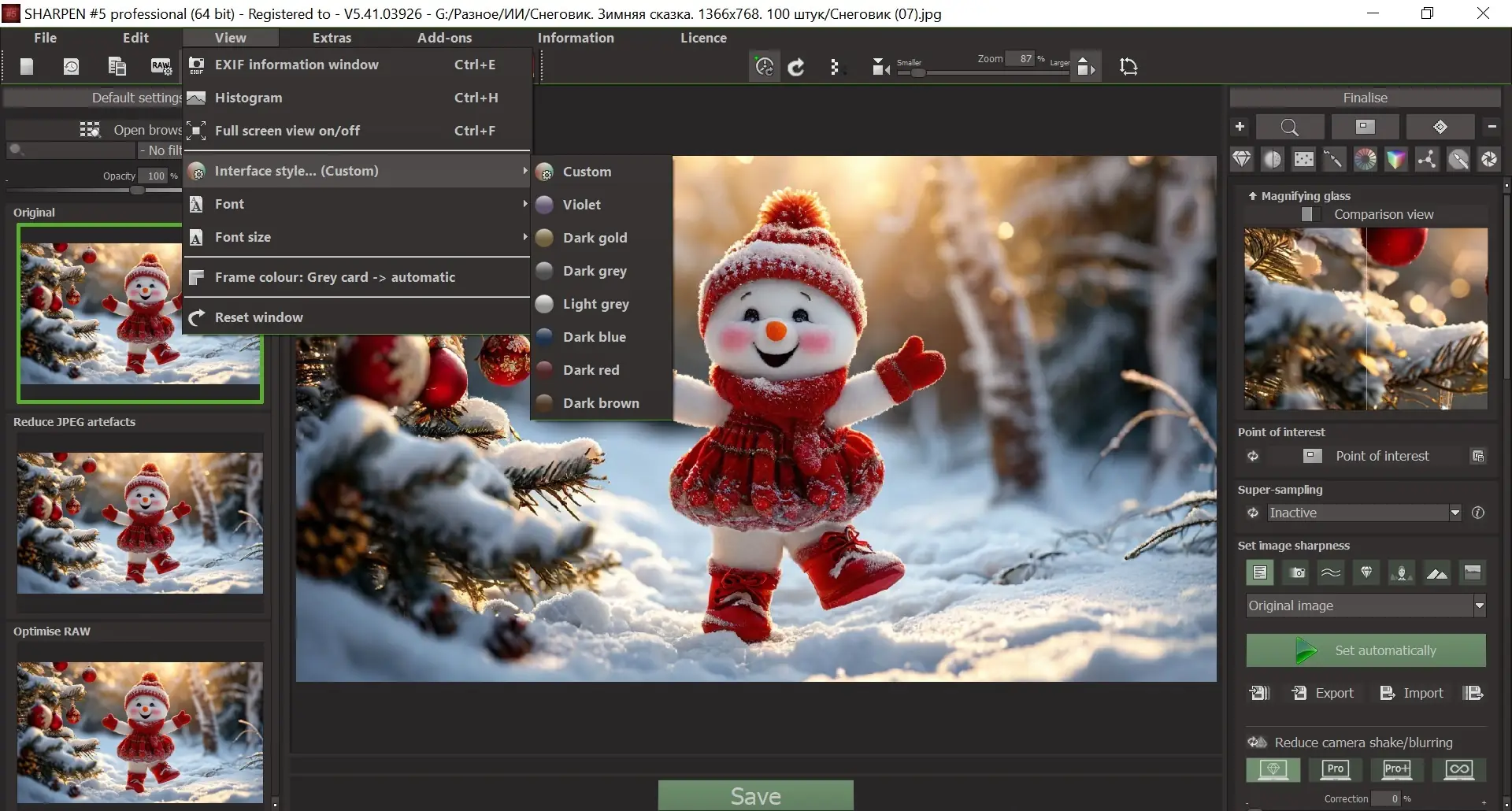Click the green Save button
Image resolution: width=1512 pixels, height=811 pixels.
pos(755,795)
